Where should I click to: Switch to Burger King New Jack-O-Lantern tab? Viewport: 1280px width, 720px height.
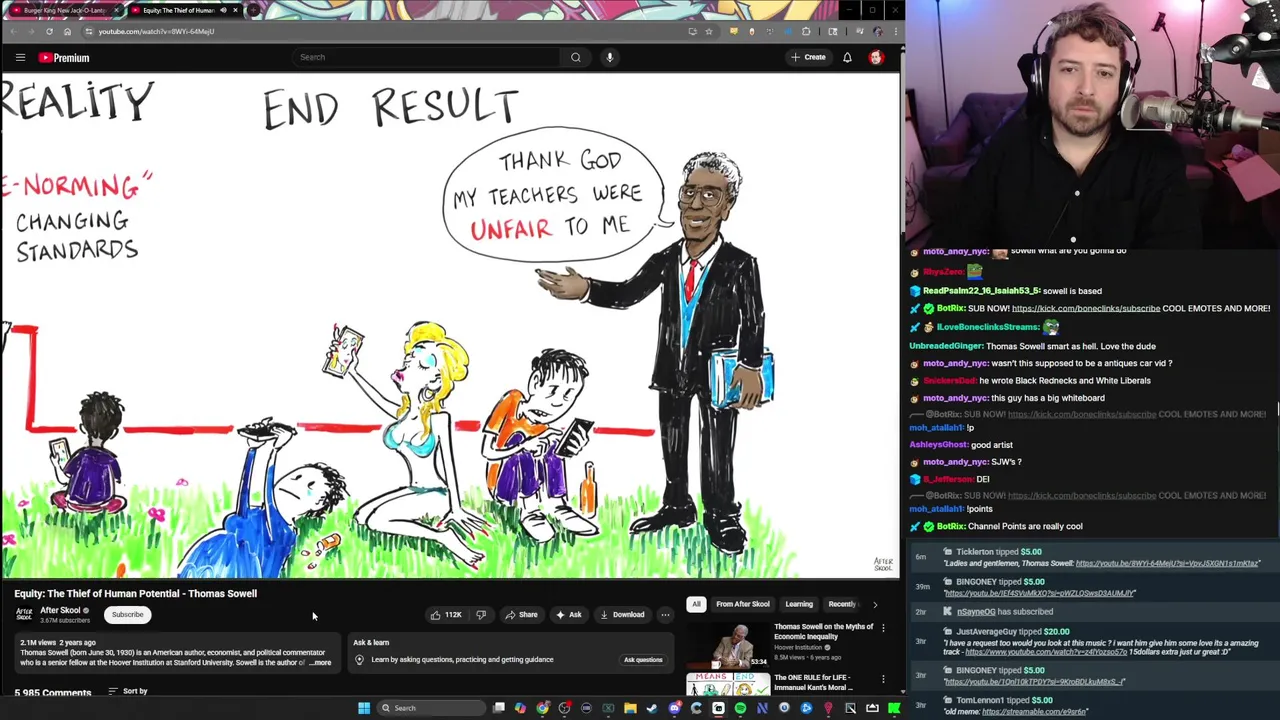click(62, 10)
